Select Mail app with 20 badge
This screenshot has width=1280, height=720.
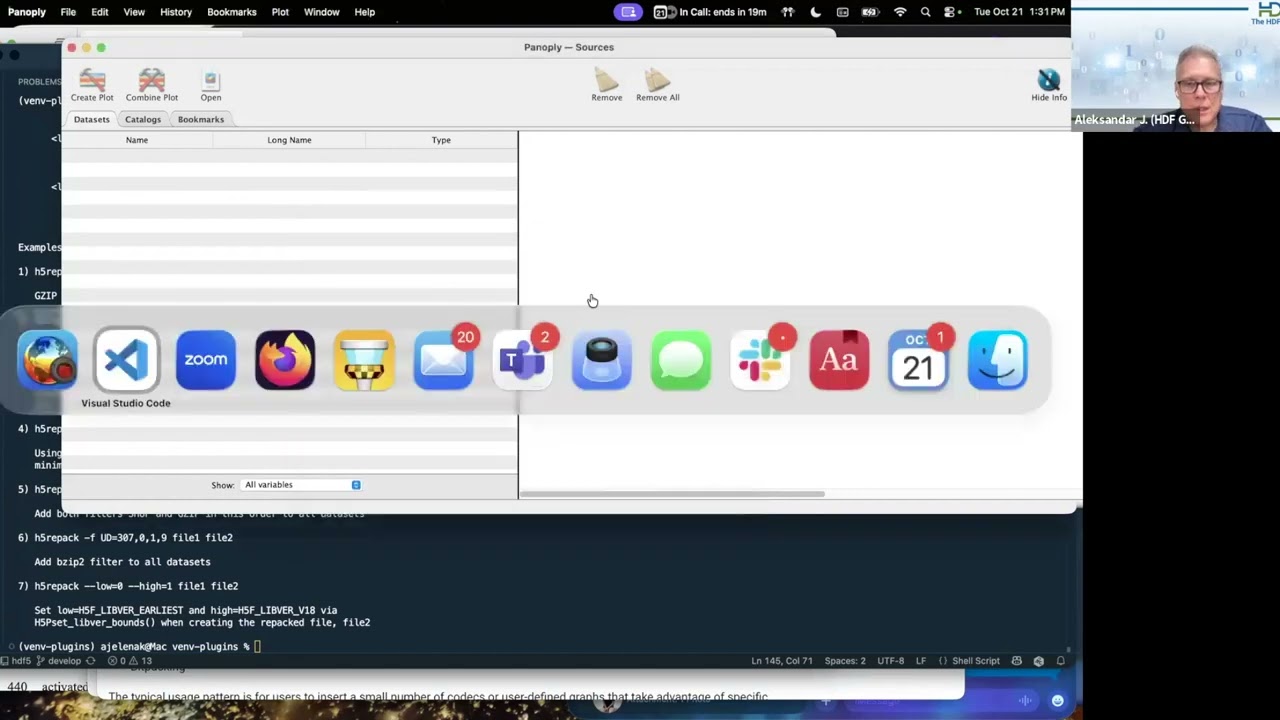tap(443, 360)
